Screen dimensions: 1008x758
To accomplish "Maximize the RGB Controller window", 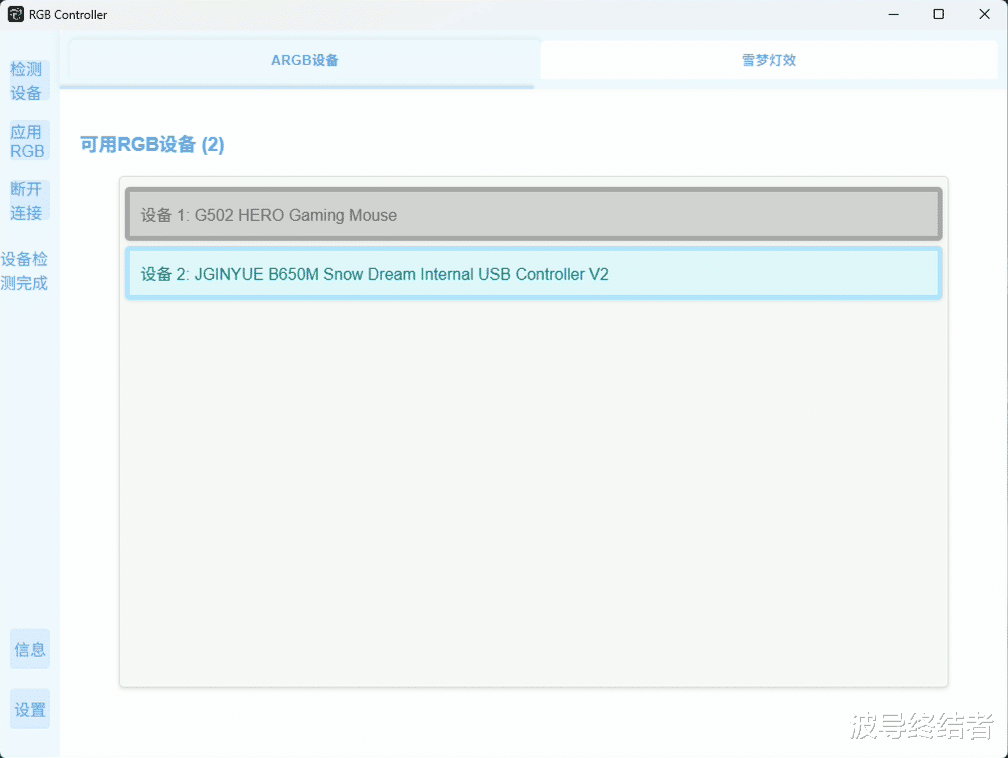I will point(939,14).
